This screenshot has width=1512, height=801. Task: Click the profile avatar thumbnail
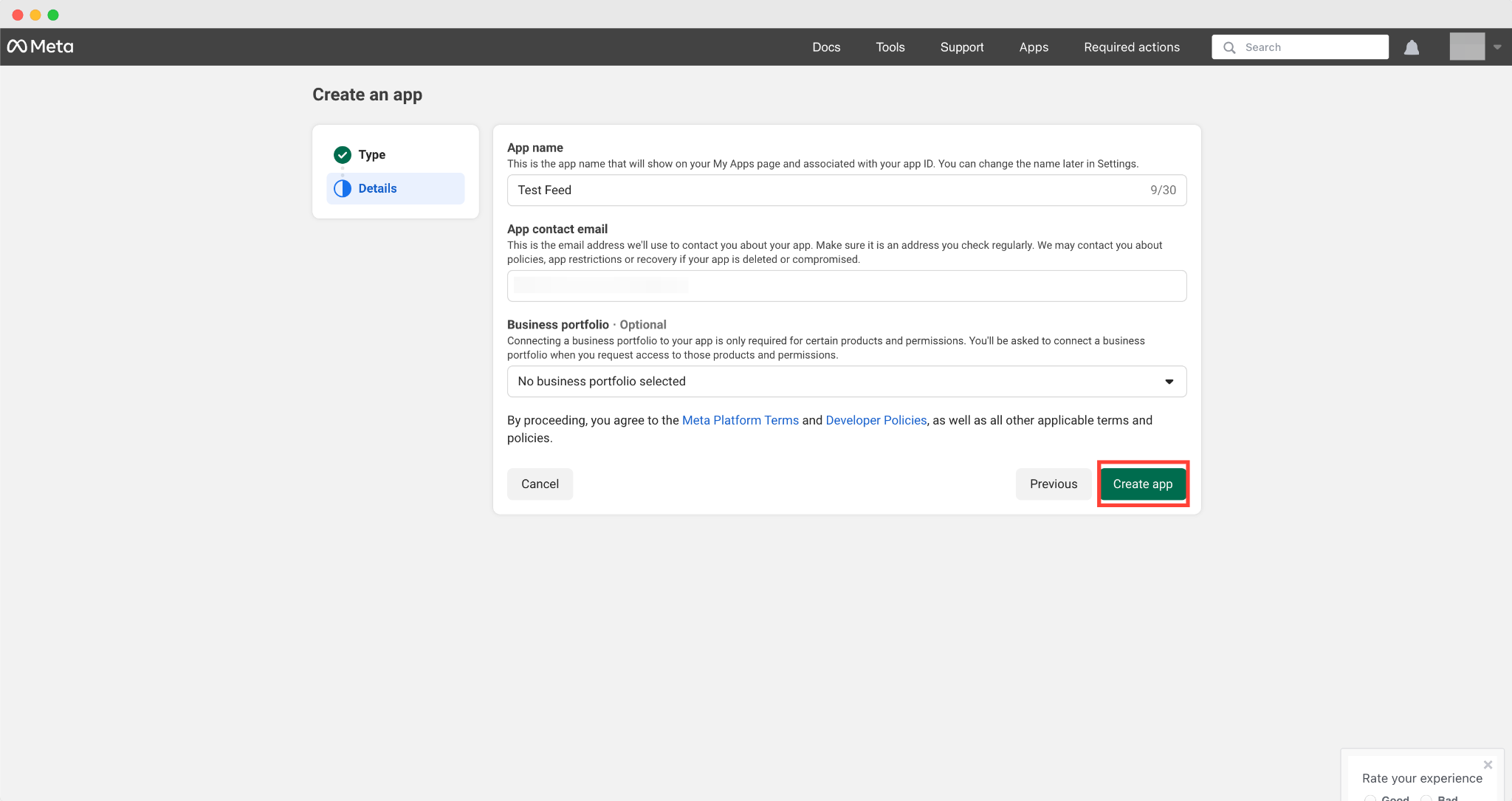(x=1466, y=47)
